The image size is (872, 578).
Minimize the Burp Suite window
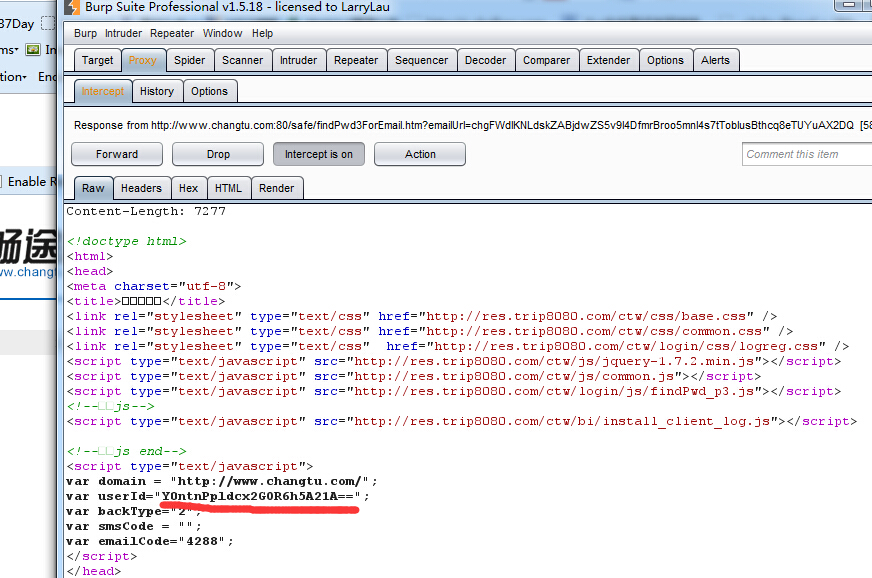click(849, 5)
